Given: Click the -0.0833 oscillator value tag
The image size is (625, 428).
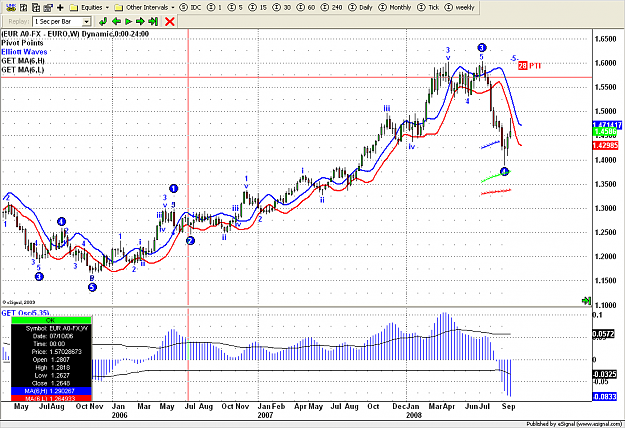Looking at the screenshot, I should 605,397.
